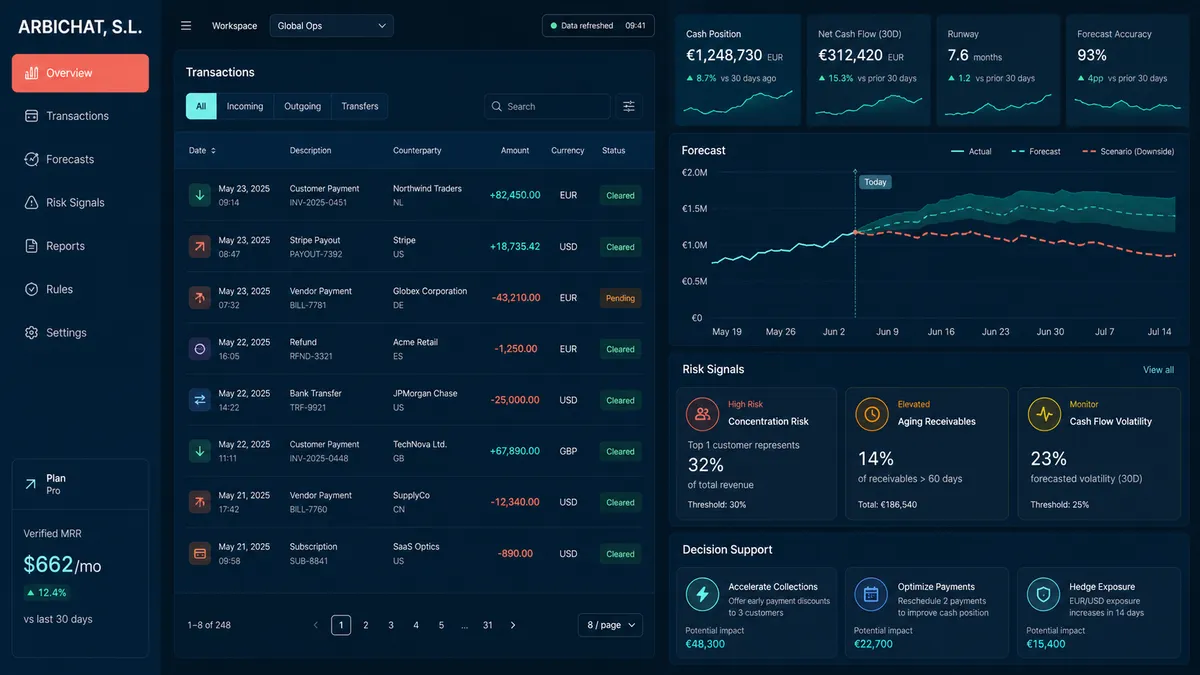Click the Accelerate Collections lightning icon
This screenshot has width=1200, height=675.
[x=703, y=595]
